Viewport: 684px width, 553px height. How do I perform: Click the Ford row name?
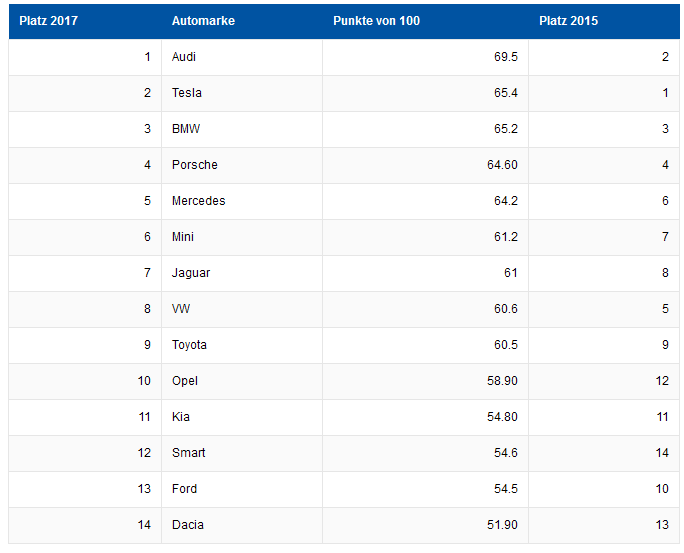(185, 489)
